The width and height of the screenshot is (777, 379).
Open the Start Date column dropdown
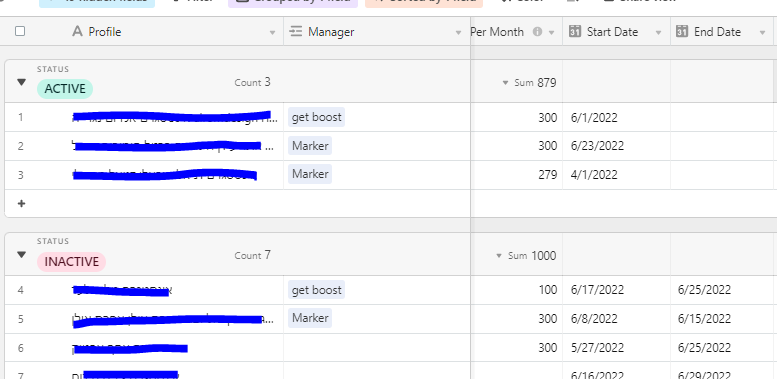(659, 33)
